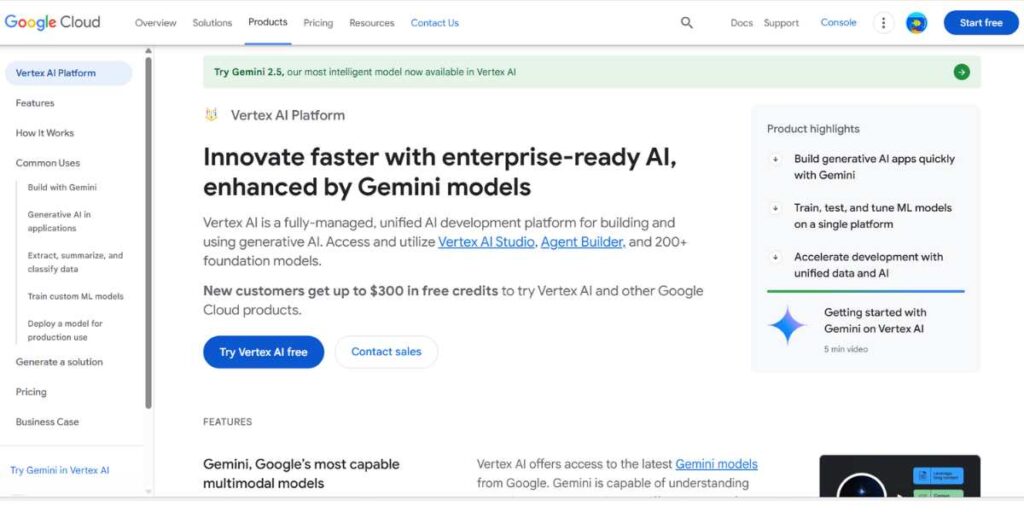Click the Vertex AI Platform product icon

[211, 115]
